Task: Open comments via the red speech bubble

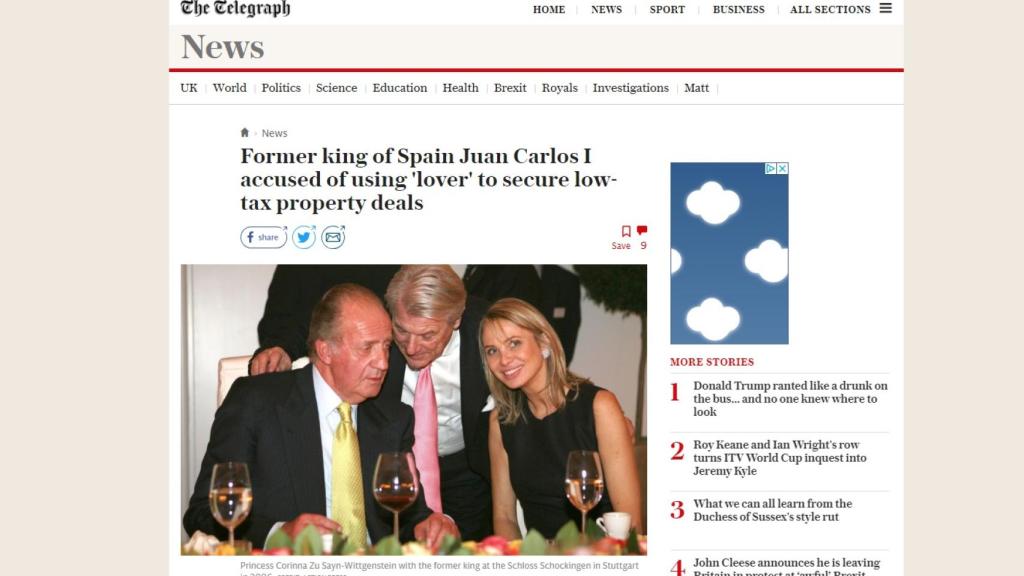Action: pyautogui.click(x=642, y=230)
